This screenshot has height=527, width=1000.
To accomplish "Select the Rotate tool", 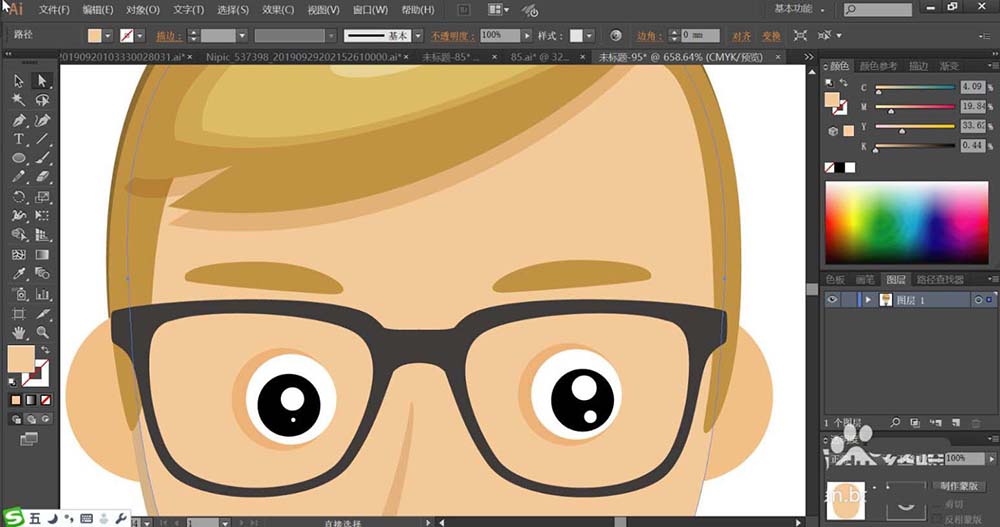I will (x=18, y=197).
